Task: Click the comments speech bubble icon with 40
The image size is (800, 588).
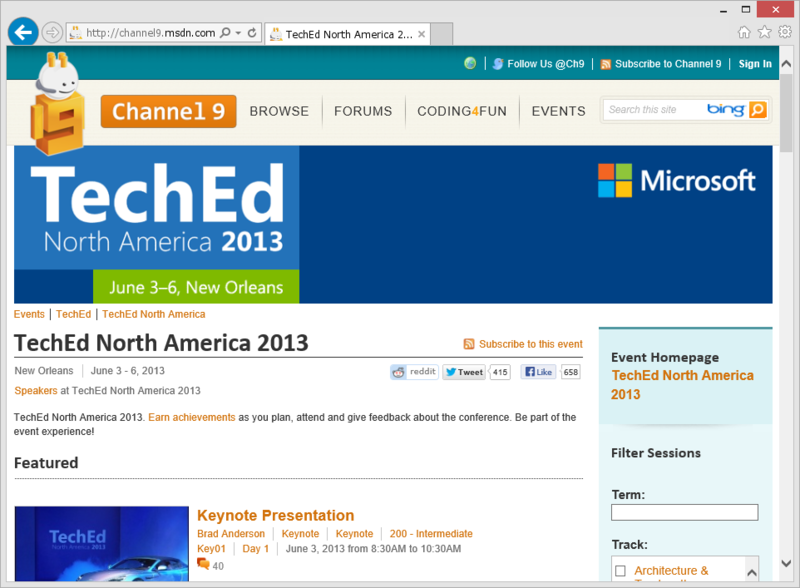Action: coord(204,565)
